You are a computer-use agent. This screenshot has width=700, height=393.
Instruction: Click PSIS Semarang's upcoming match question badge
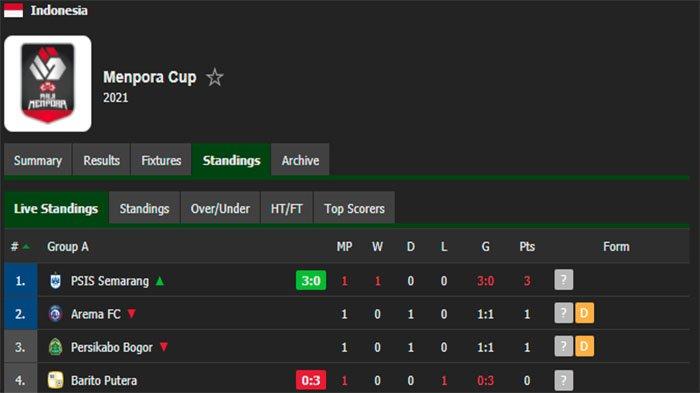pos(564,280)
